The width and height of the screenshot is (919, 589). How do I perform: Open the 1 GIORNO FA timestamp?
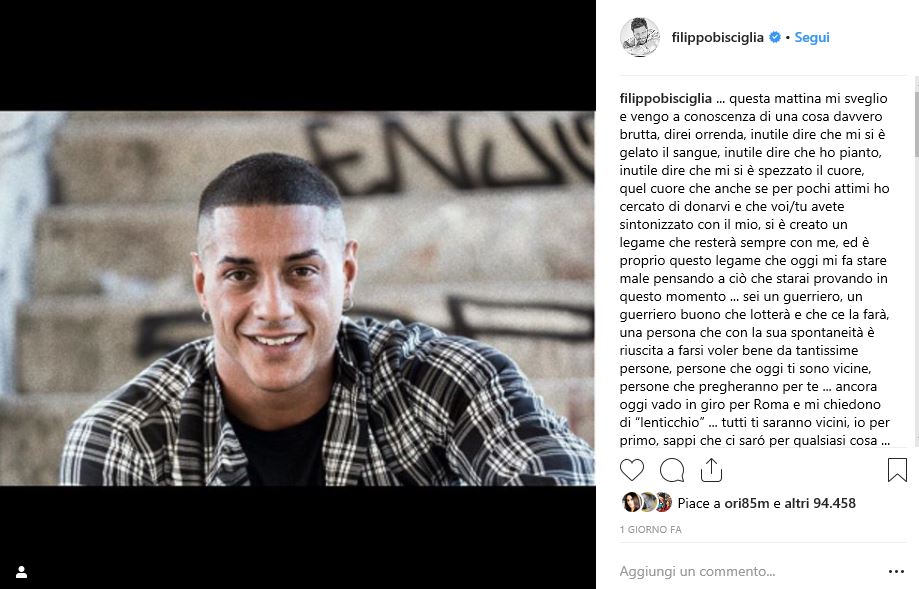click(x=651, y=530)
